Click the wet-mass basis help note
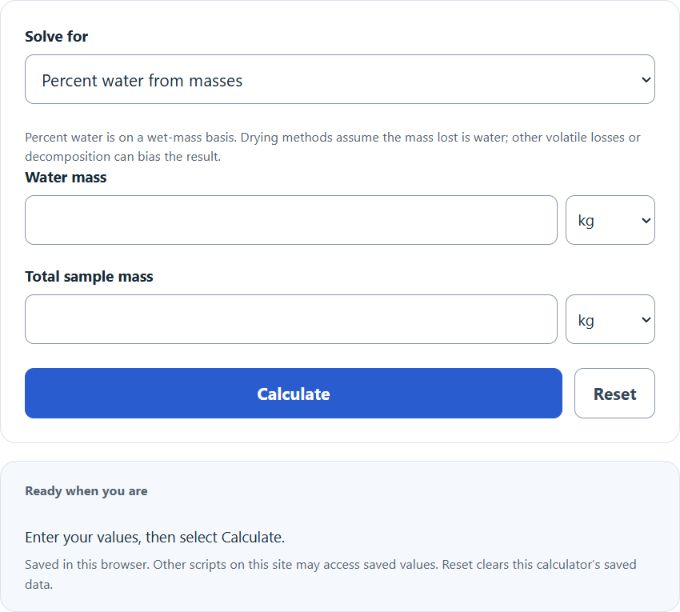The image size is (680, 612). (x=333, y=147)
